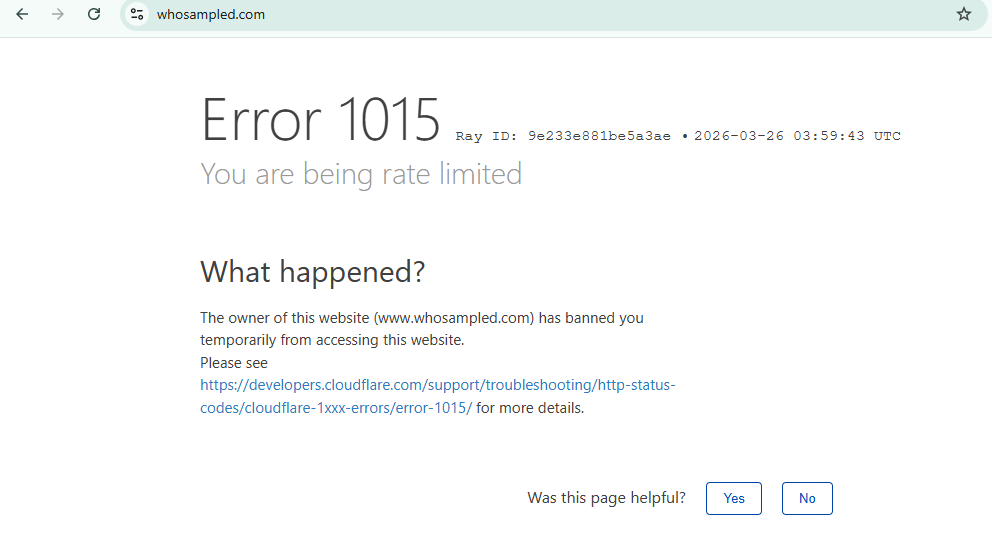Open site information icon in address bar

137,14
